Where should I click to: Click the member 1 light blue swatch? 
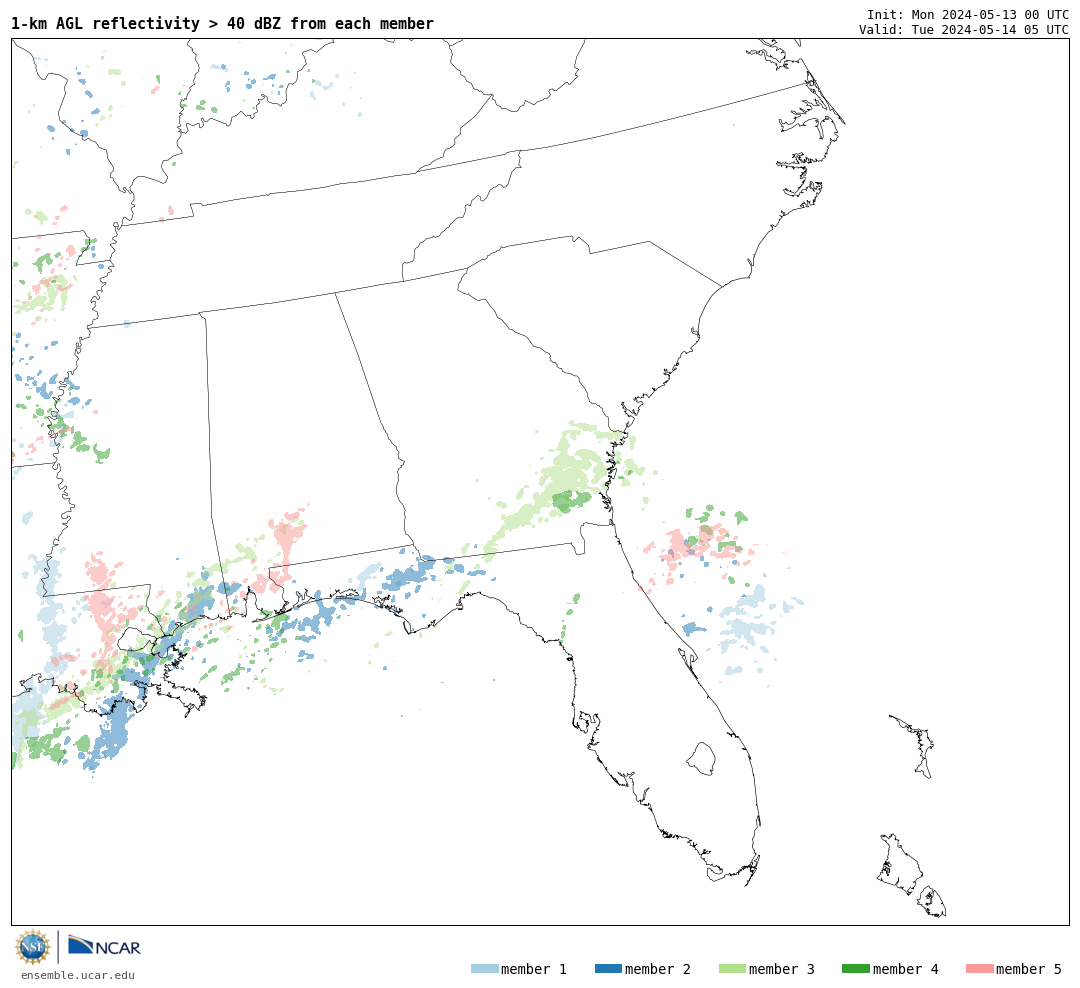coord(484,969)
